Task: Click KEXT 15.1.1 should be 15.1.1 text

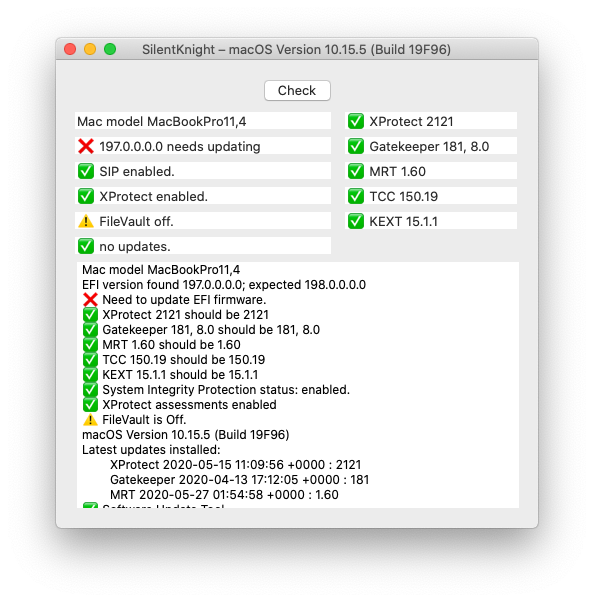Action: tap(180, 375)
